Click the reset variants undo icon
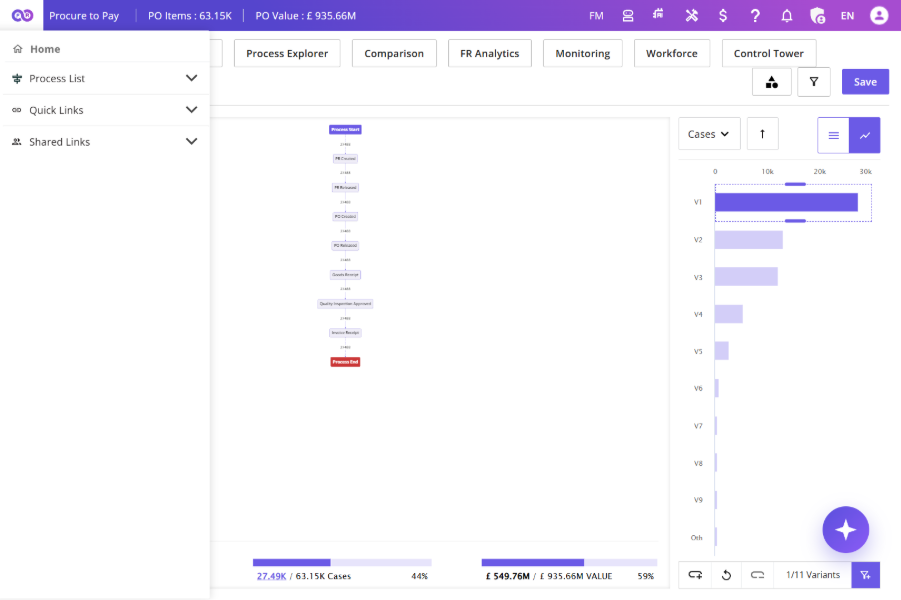This screenshot has height=600, width=901. [x=726, y=575]
